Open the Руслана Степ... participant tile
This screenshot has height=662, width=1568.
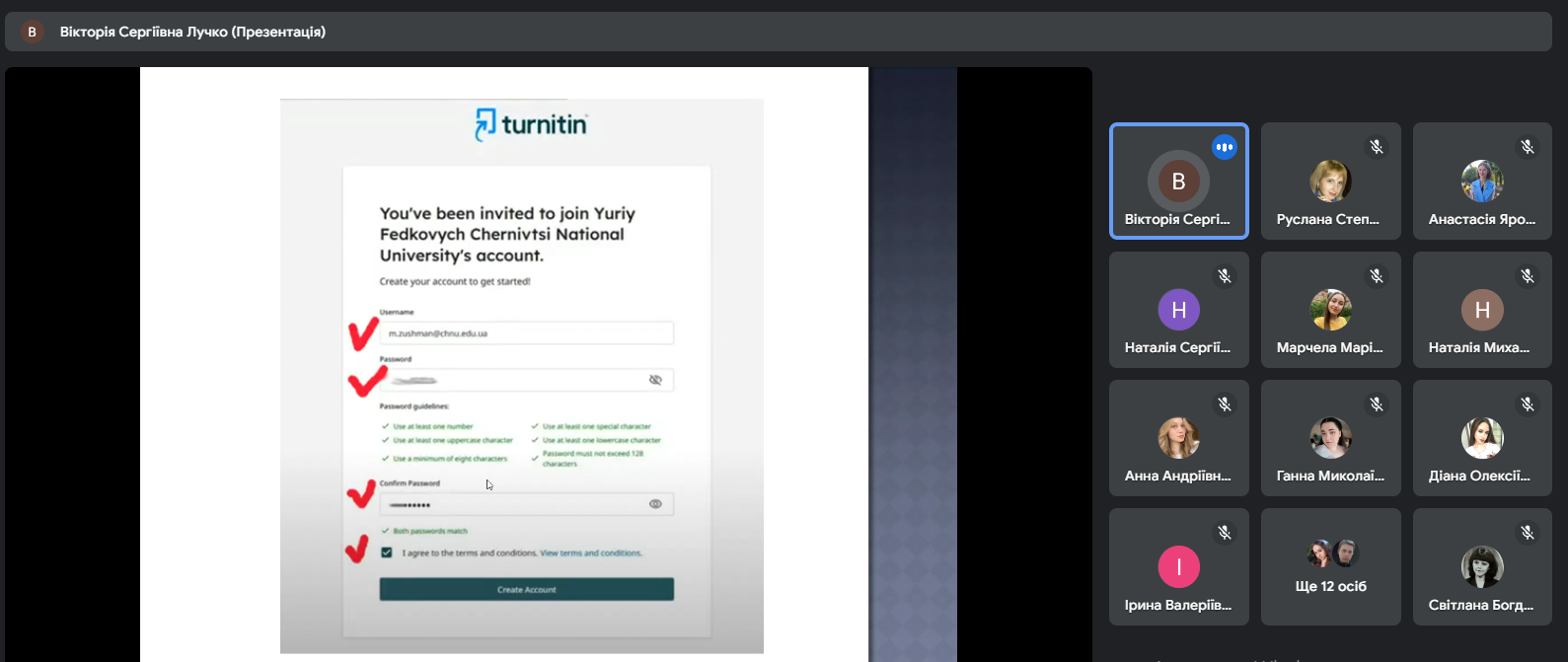tap(1330, 181)
